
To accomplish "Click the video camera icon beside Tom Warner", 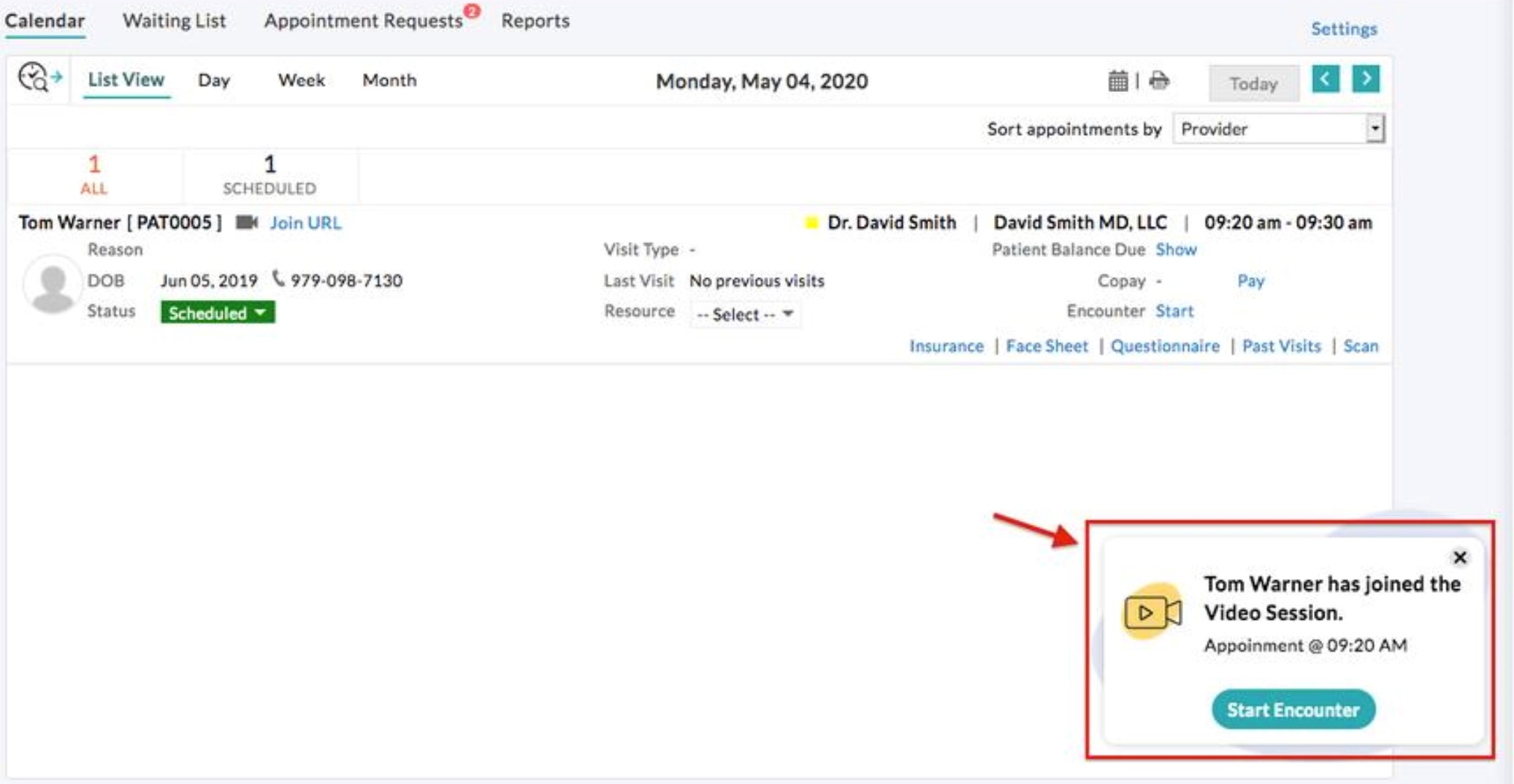I will click(x=247, y=223).
